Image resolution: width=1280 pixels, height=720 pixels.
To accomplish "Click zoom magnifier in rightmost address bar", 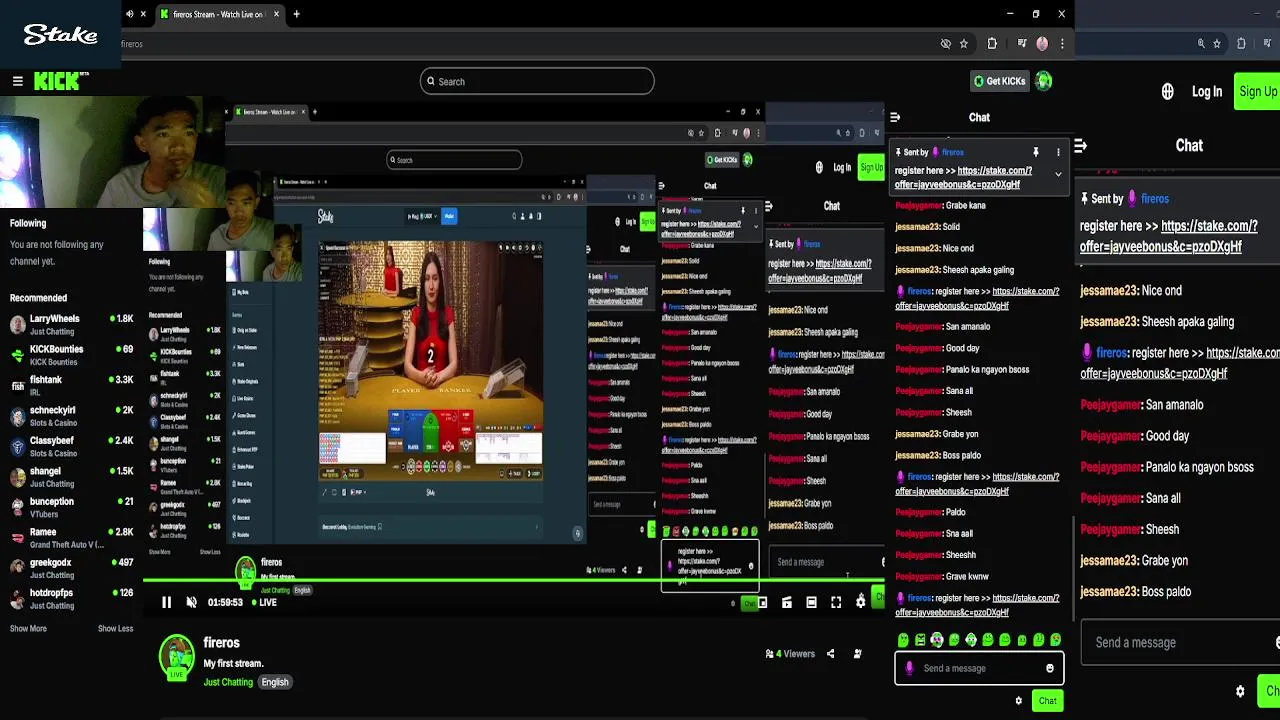I will [x=1201, y=44].
